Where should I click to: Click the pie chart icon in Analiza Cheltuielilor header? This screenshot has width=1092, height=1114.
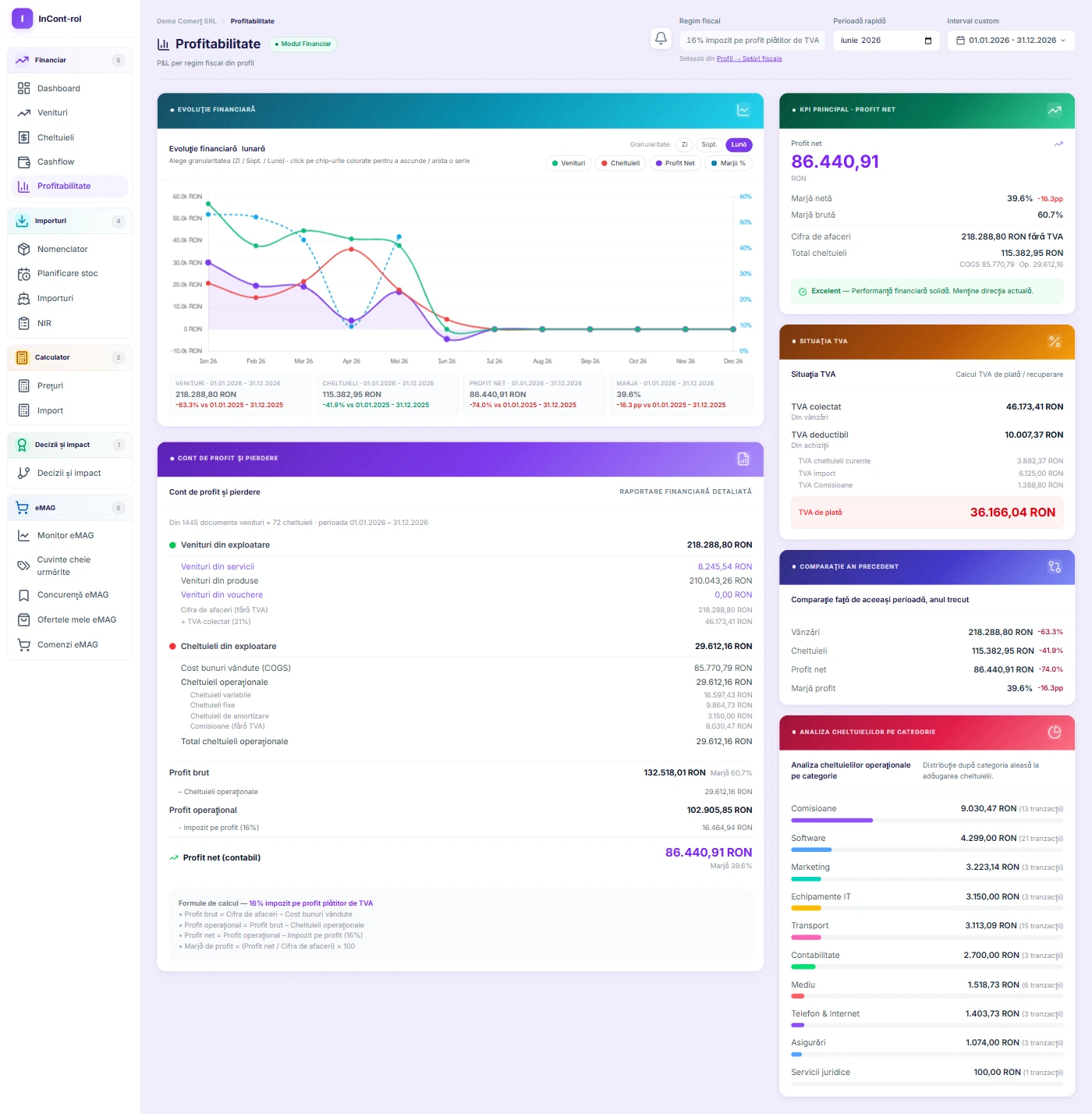(x=1055, y=732)
